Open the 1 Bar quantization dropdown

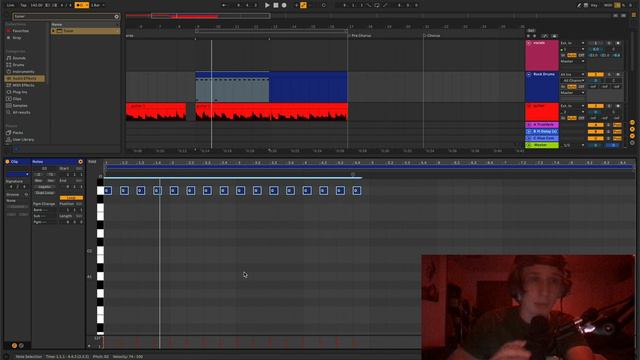point(97,5)
